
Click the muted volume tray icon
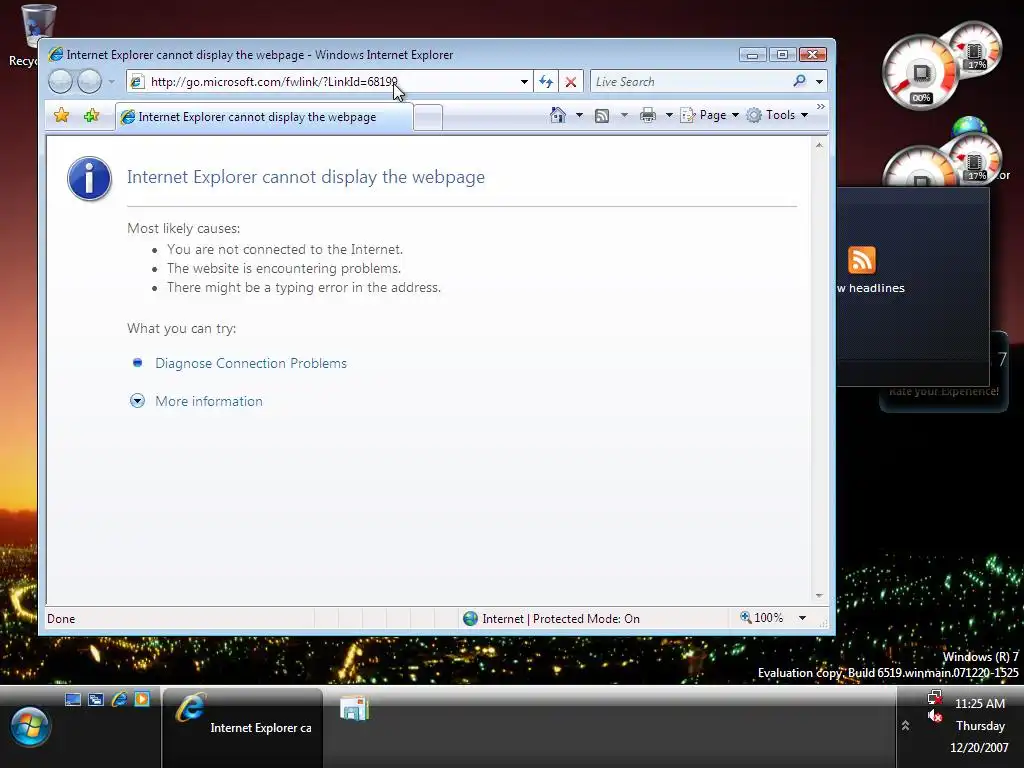[x=935, y=716]
